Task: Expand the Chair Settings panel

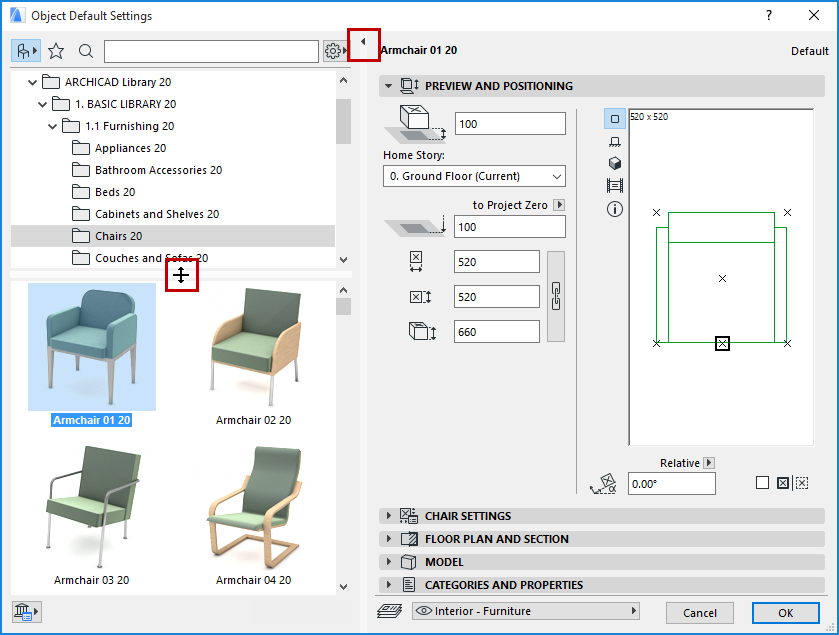Action: click(388, 516)
